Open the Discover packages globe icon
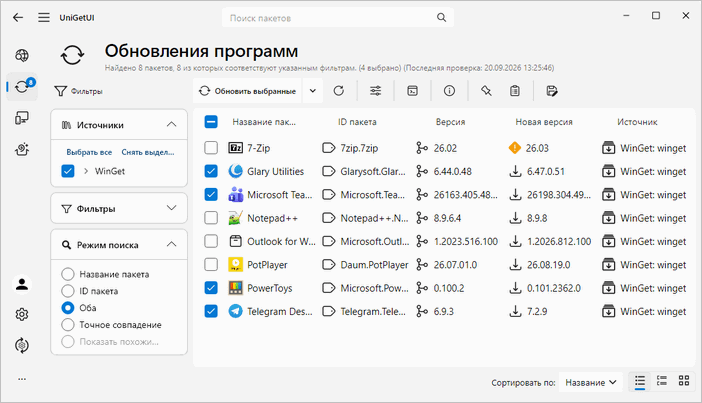This screenshot has width=702, height=403. coord(22,56)
